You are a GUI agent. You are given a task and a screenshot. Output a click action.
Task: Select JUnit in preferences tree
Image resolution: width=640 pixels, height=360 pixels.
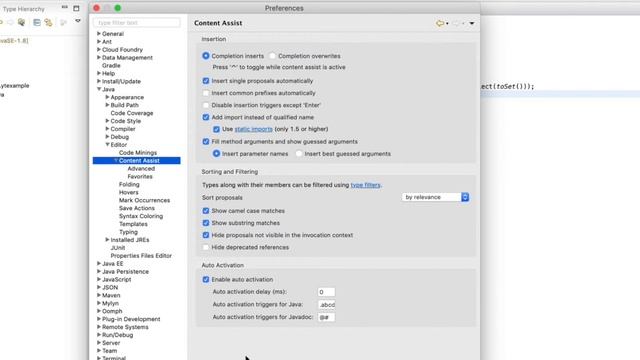click(x=118, y=248)
